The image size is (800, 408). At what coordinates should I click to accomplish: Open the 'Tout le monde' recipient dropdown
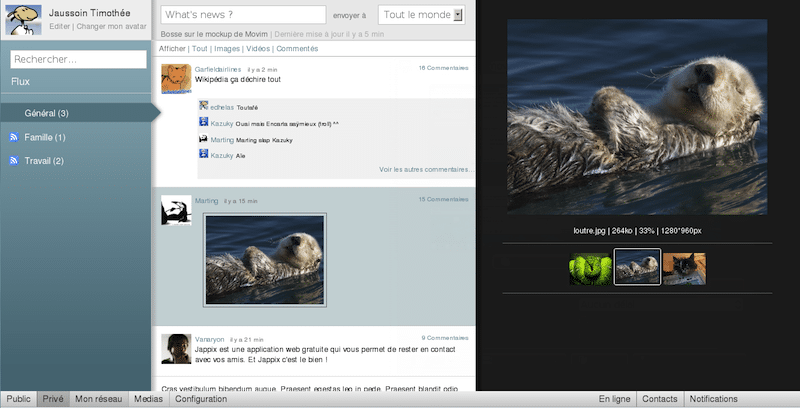[x=421, y=15]
